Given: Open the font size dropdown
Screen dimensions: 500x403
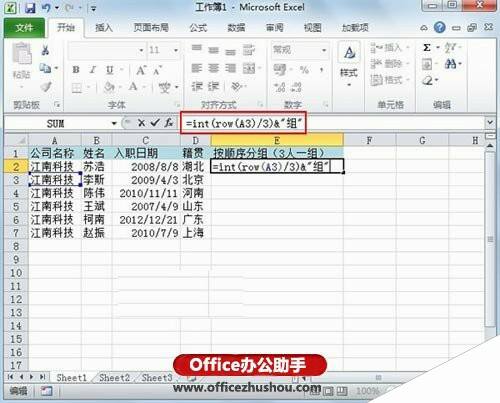Looking at the screenshot, I should point(176,50).
